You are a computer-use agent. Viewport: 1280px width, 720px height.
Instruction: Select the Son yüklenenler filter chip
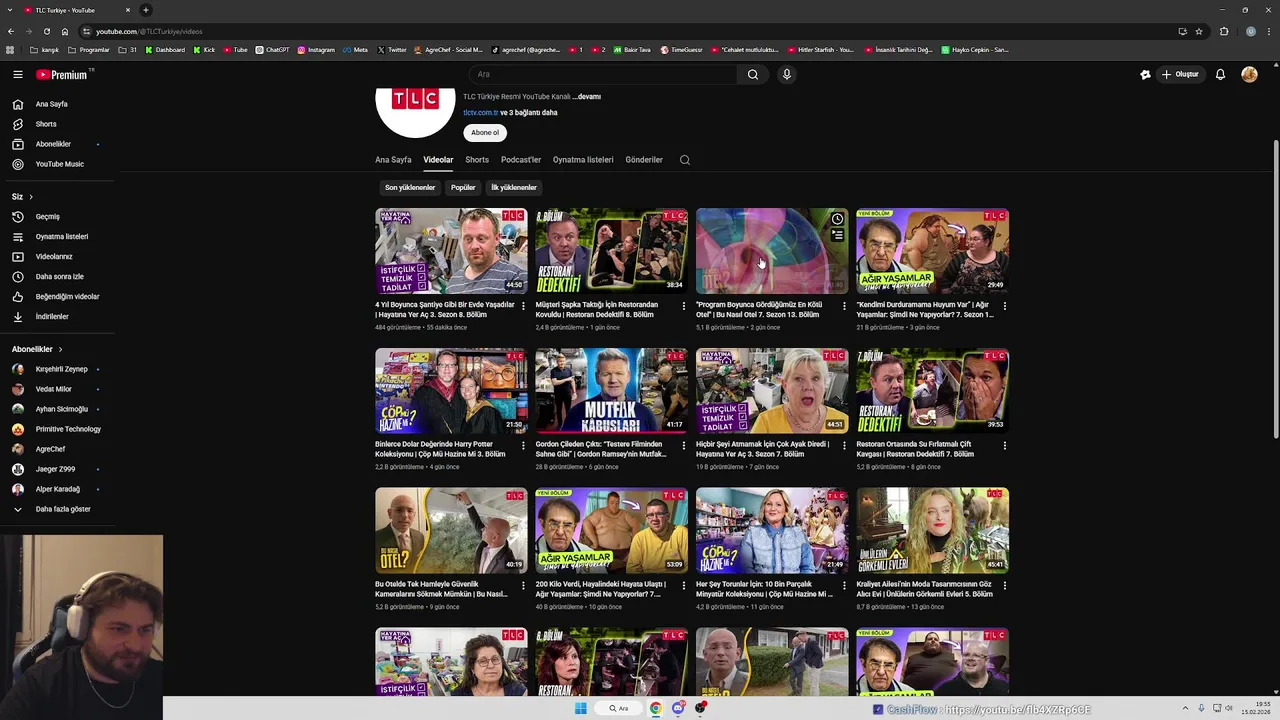click(410, 187)
